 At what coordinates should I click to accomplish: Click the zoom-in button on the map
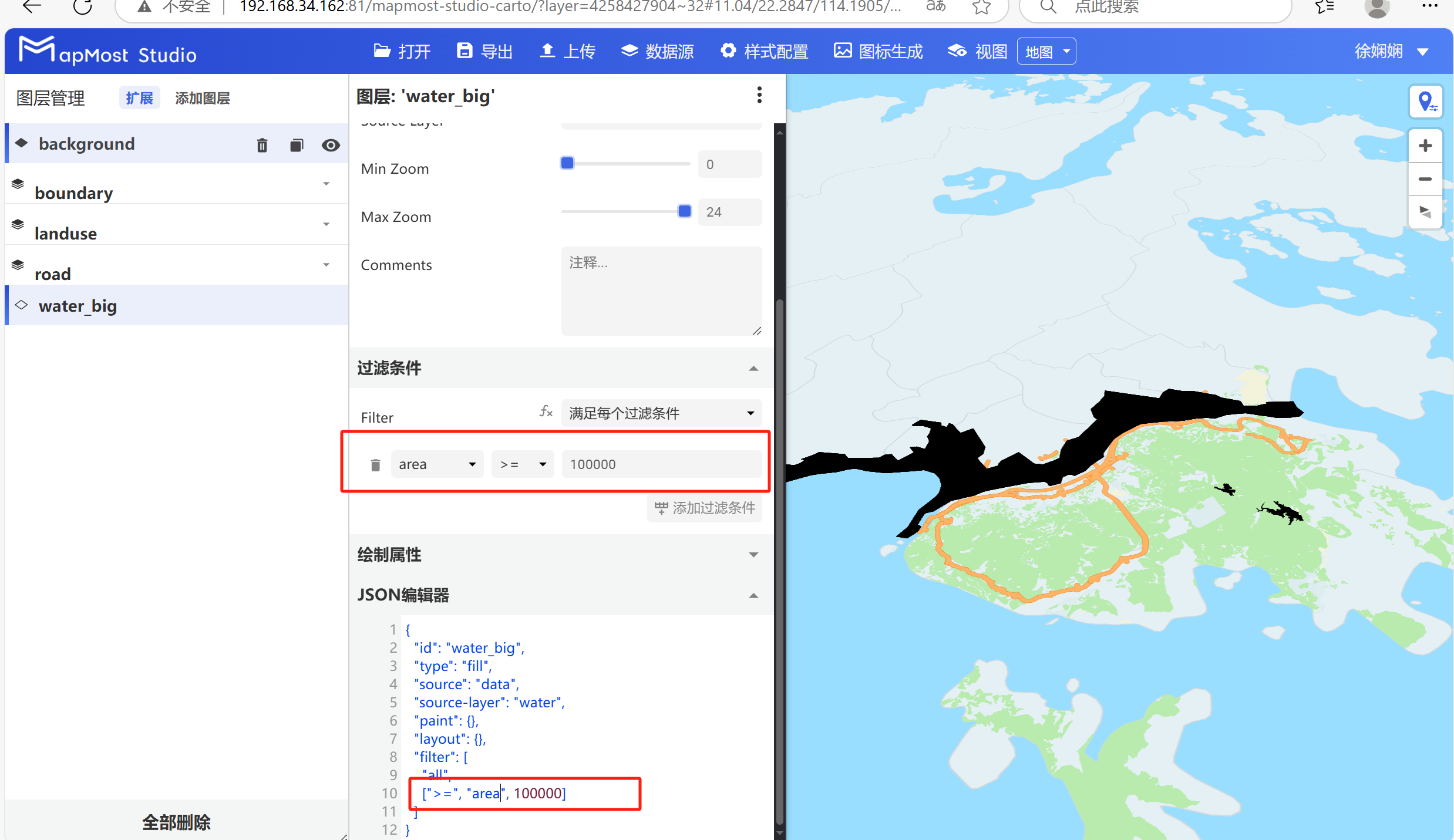click(1425, 145)
